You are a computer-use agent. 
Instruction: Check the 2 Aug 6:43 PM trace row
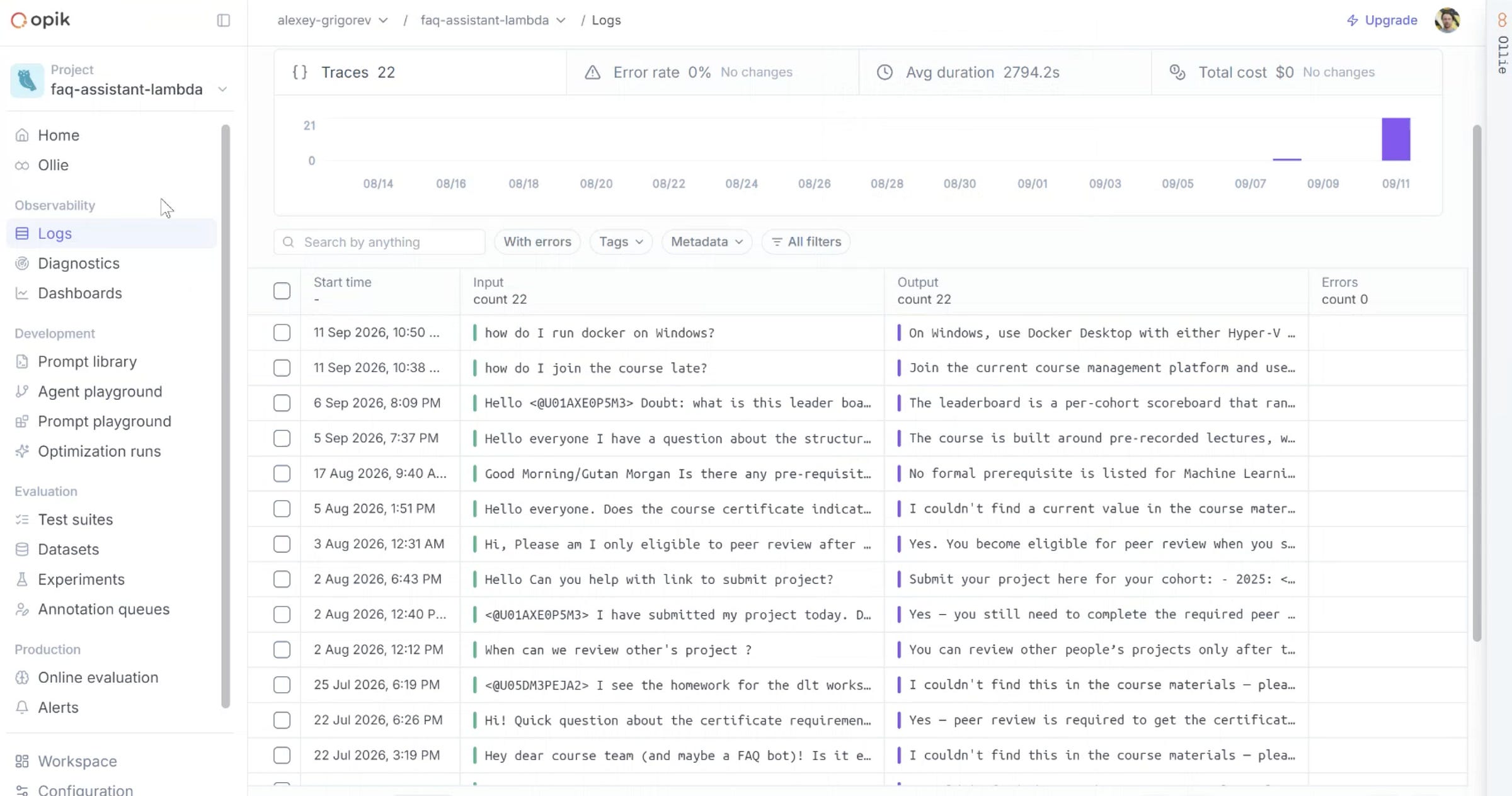[282, 579]
